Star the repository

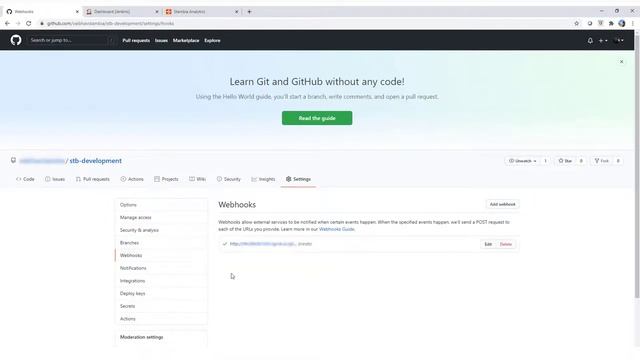[x=565, y=161]
